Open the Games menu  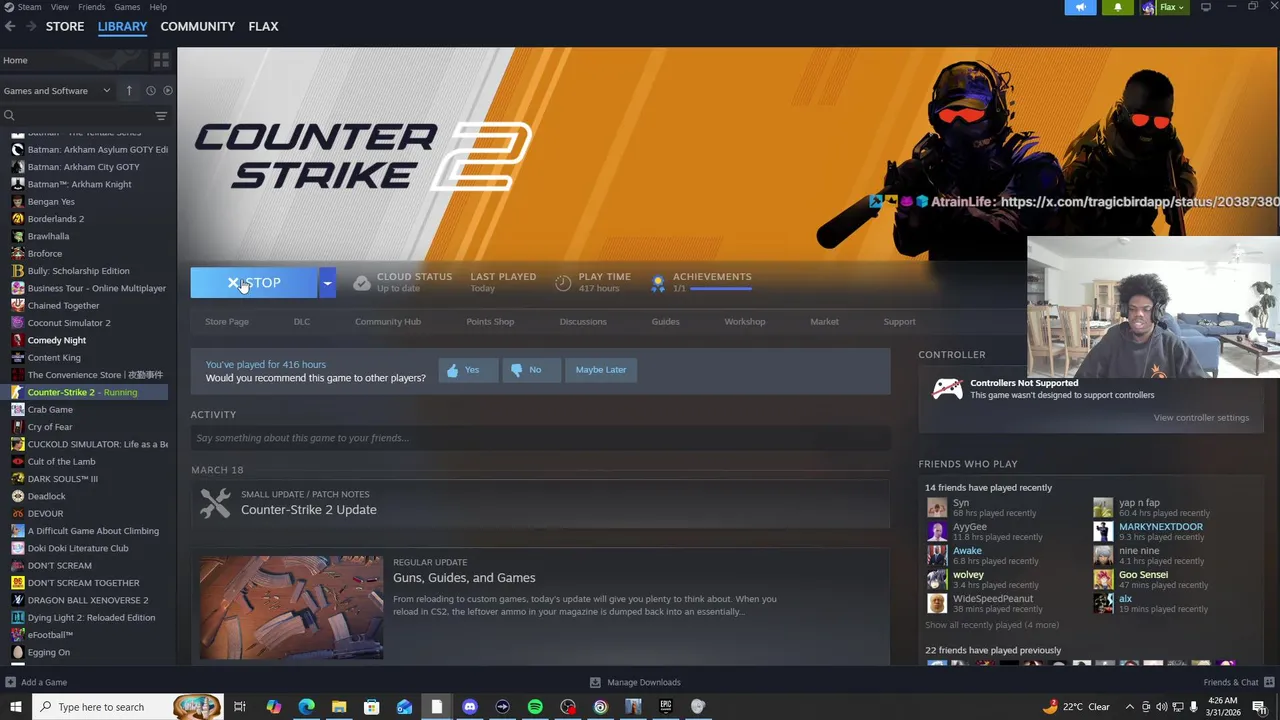[127, 7]
